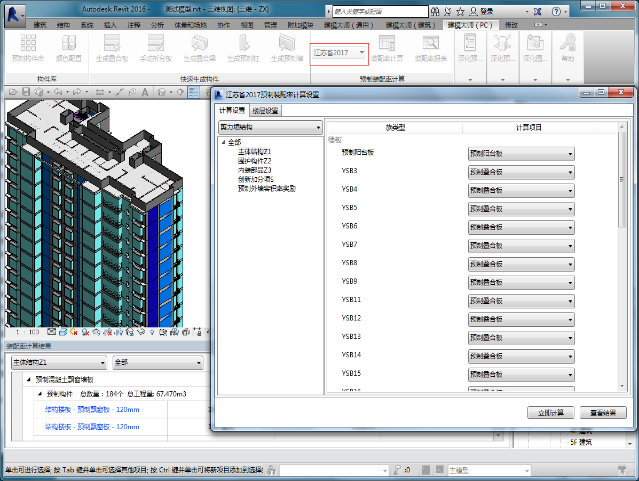Click the 装配率报告 ribbon icon
The height and width of the screenshot is (481, 639).
pos(429,46)
